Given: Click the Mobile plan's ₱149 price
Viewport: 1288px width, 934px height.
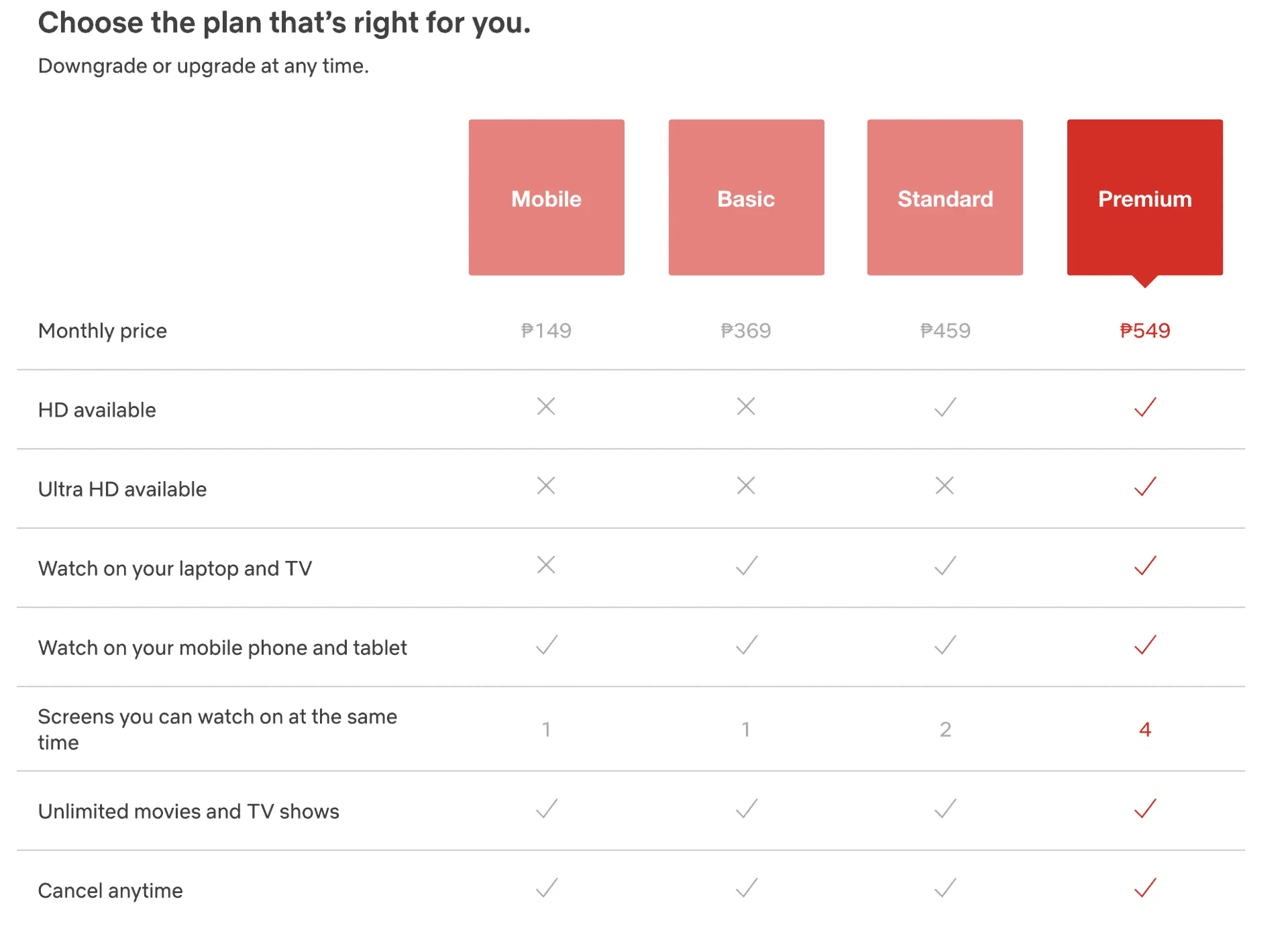Looking at the screenshot, I should click(x=546, y=331).
